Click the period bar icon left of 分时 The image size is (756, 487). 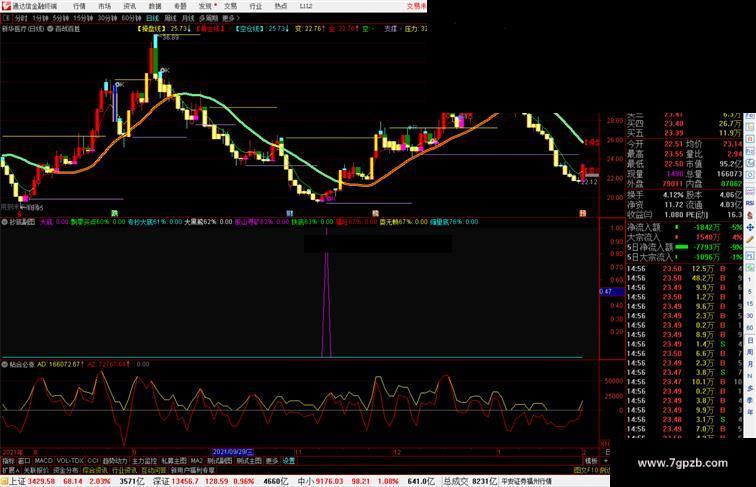click(x=6, y=18)
